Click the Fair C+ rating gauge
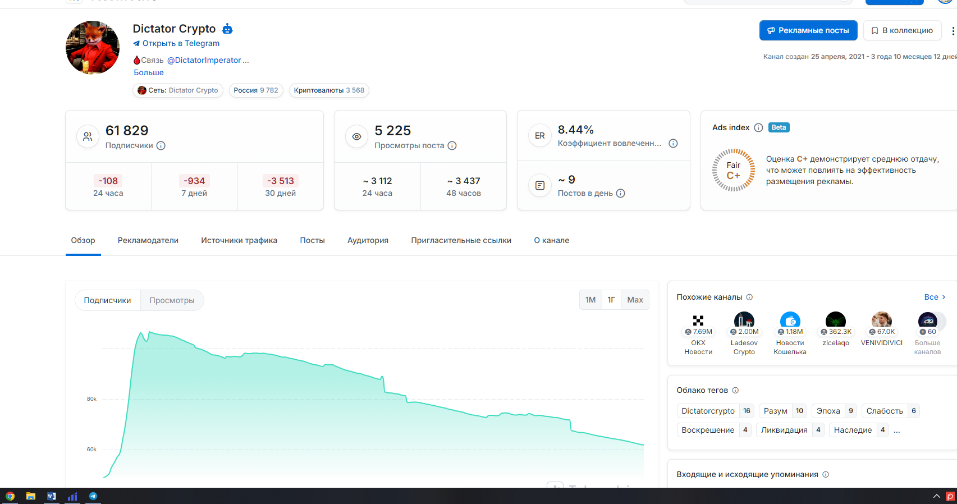 click(733, 170)
